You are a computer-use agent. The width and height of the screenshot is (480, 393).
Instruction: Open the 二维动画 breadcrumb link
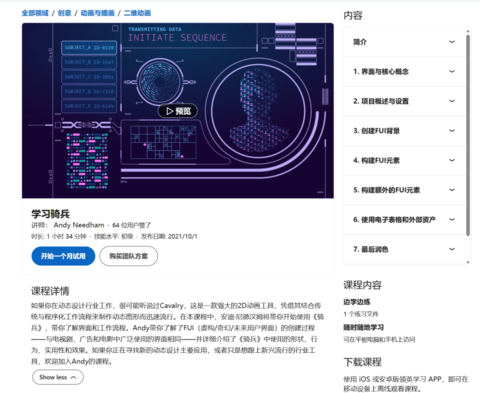[x=137, y=13]
